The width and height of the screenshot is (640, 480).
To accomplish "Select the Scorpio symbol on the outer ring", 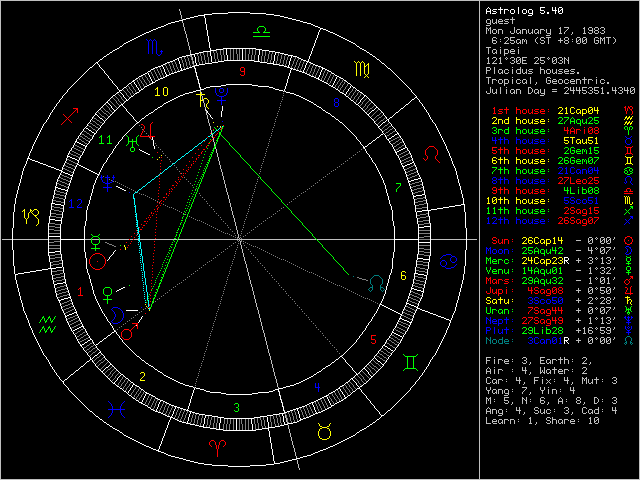I will (x=154, y=49).
